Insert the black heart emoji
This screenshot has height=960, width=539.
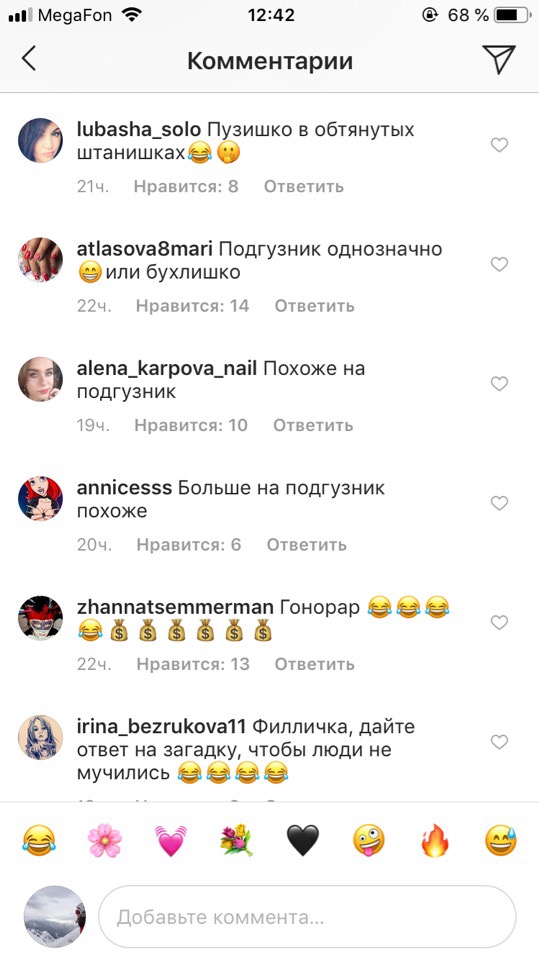[303, 840]
